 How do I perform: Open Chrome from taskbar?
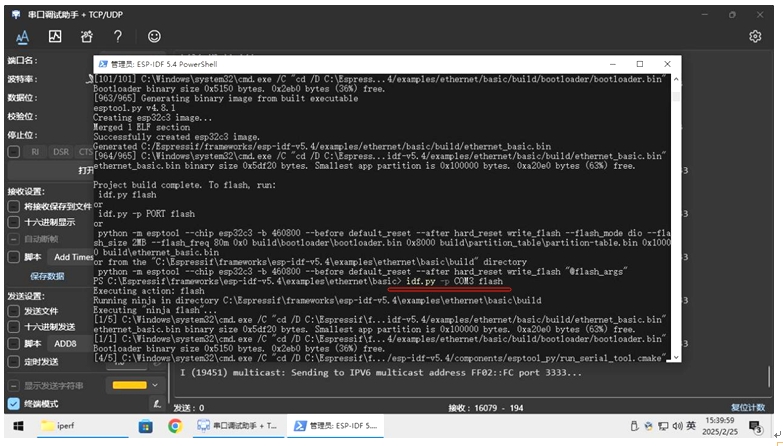175,426
